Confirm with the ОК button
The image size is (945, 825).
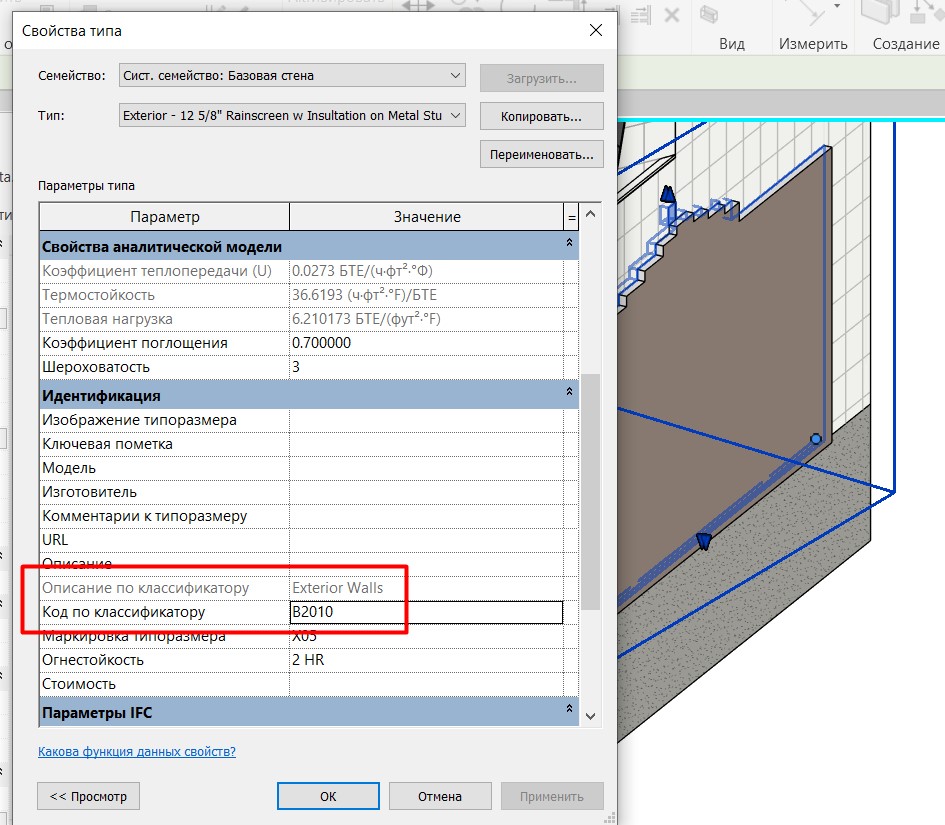tap(328, 796)
